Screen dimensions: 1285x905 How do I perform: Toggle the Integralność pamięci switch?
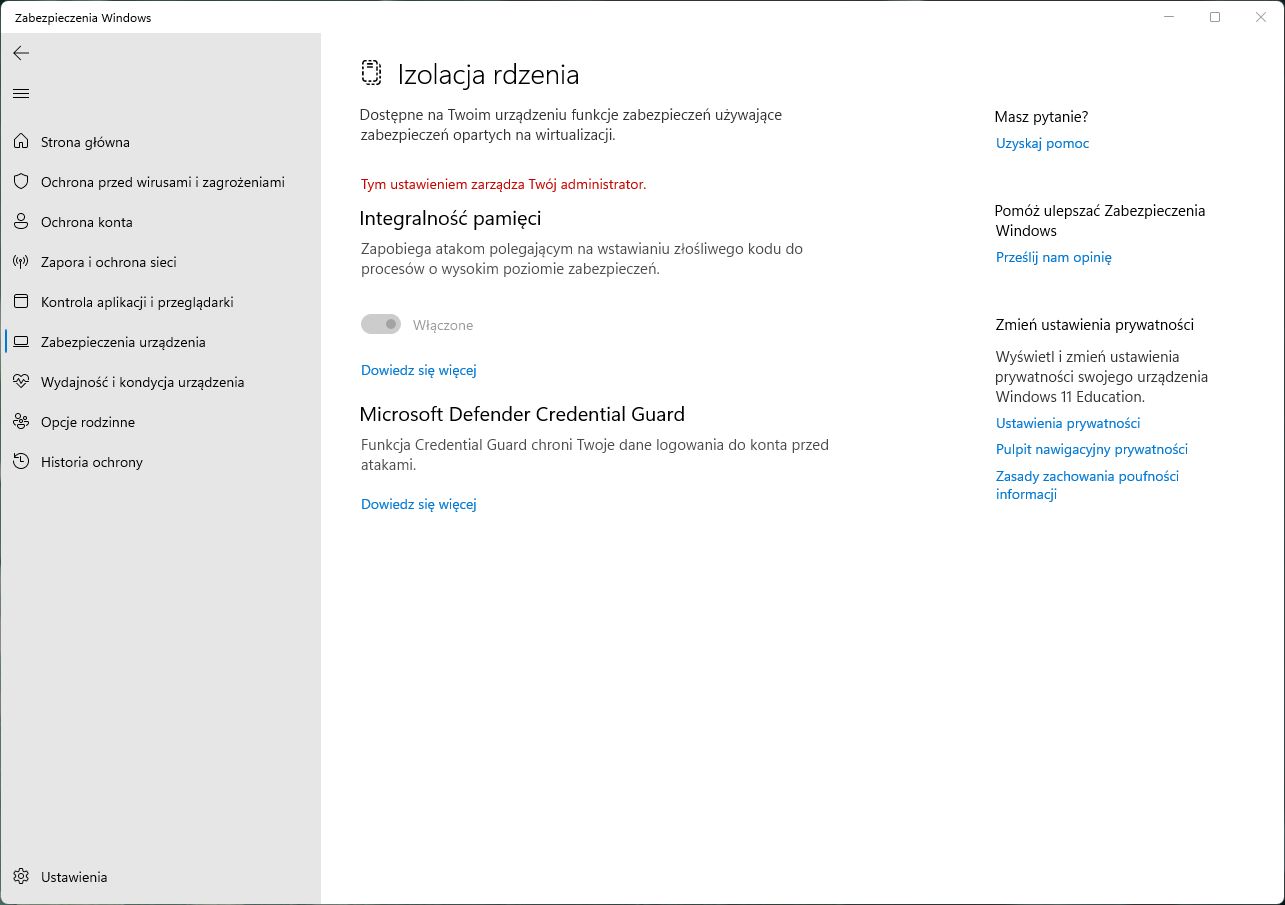[381, 325]
